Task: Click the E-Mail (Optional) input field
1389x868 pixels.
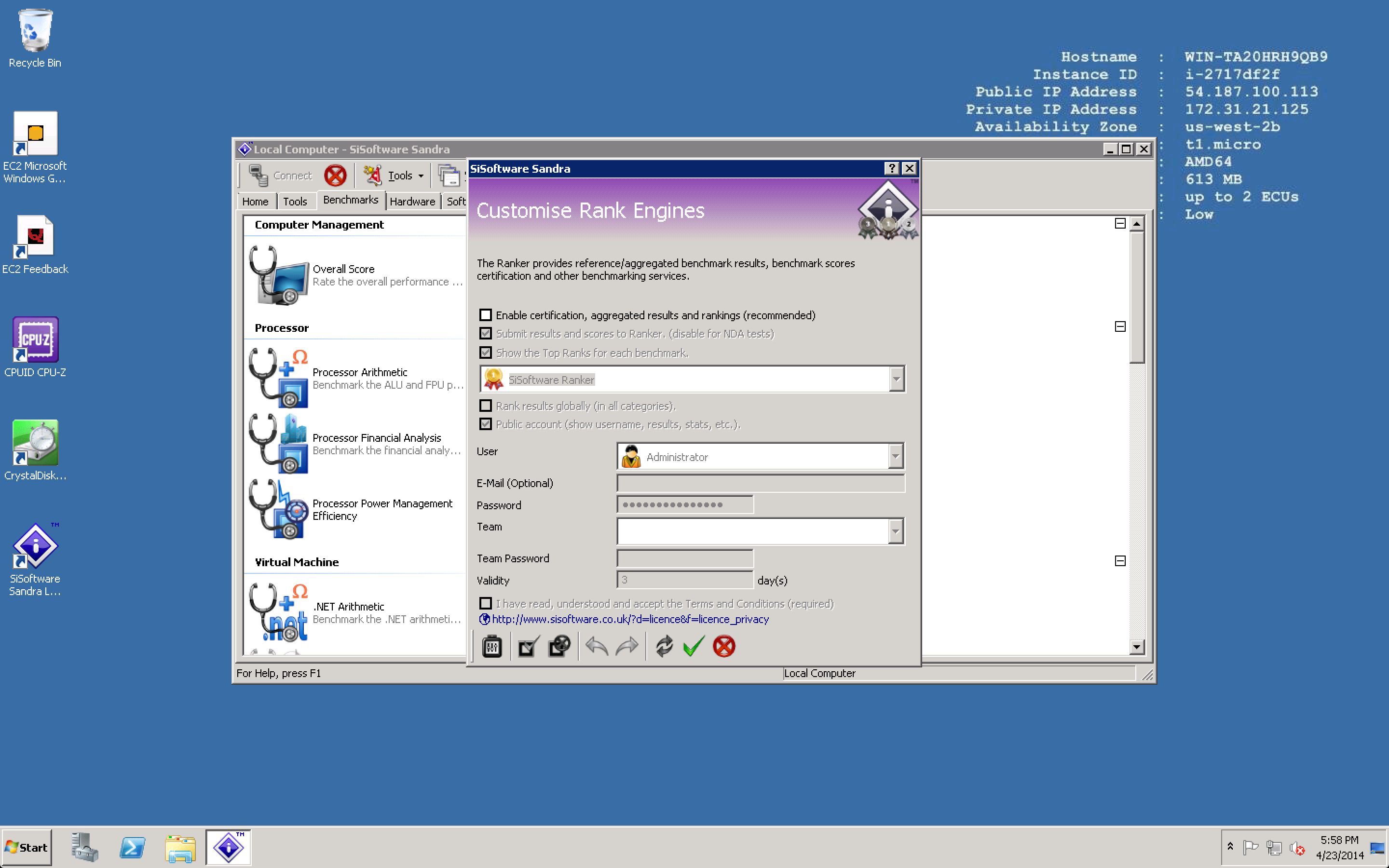Action: pyautogui.click(x=760, y=483)
